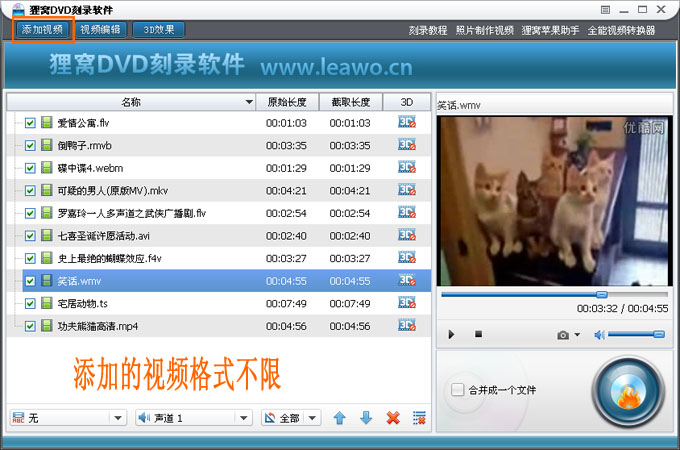Play the preview video

click(x=451, y=334)
